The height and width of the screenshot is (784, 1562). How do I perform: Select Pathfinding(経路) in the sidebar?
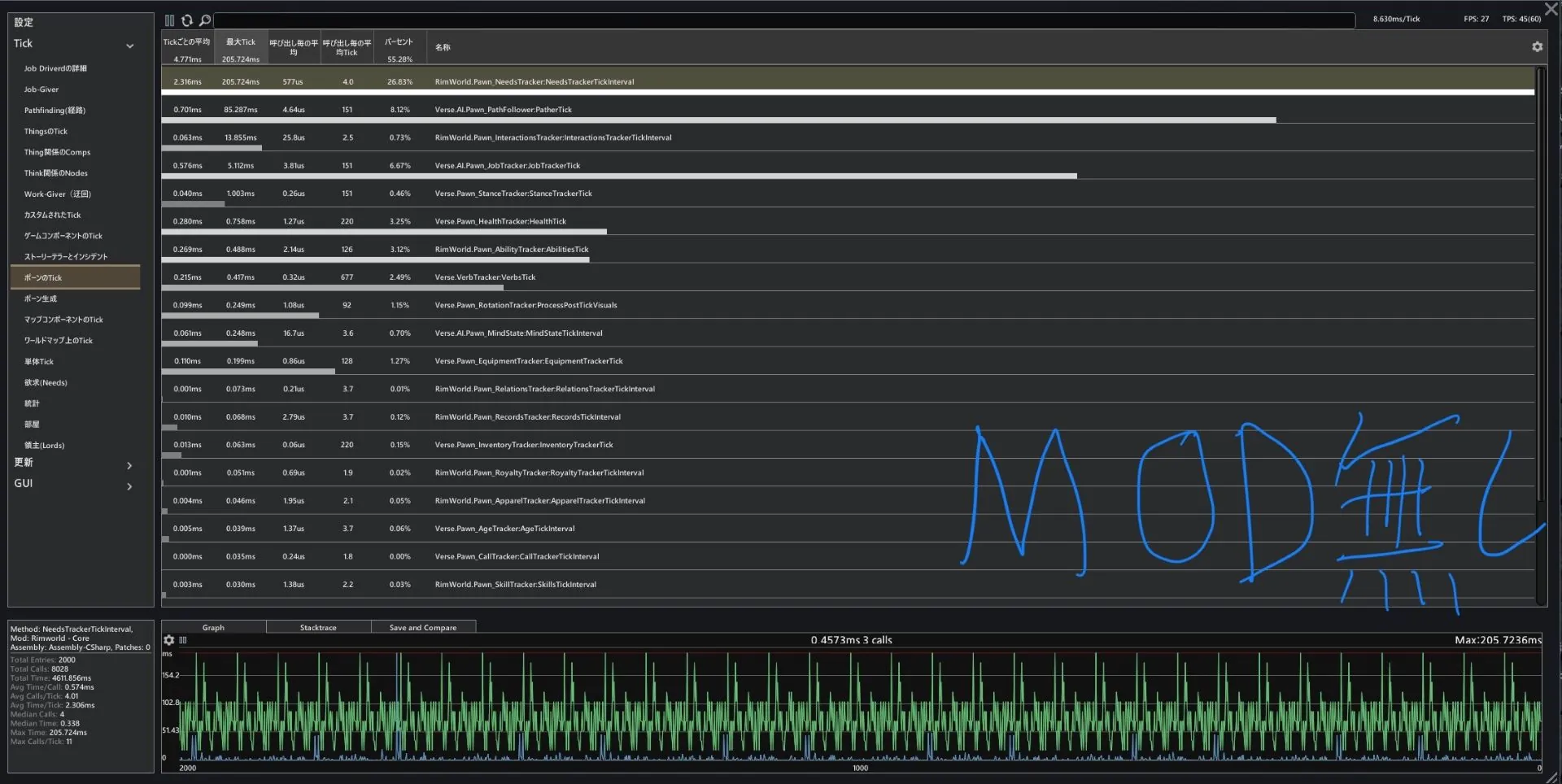click(55, 111)
